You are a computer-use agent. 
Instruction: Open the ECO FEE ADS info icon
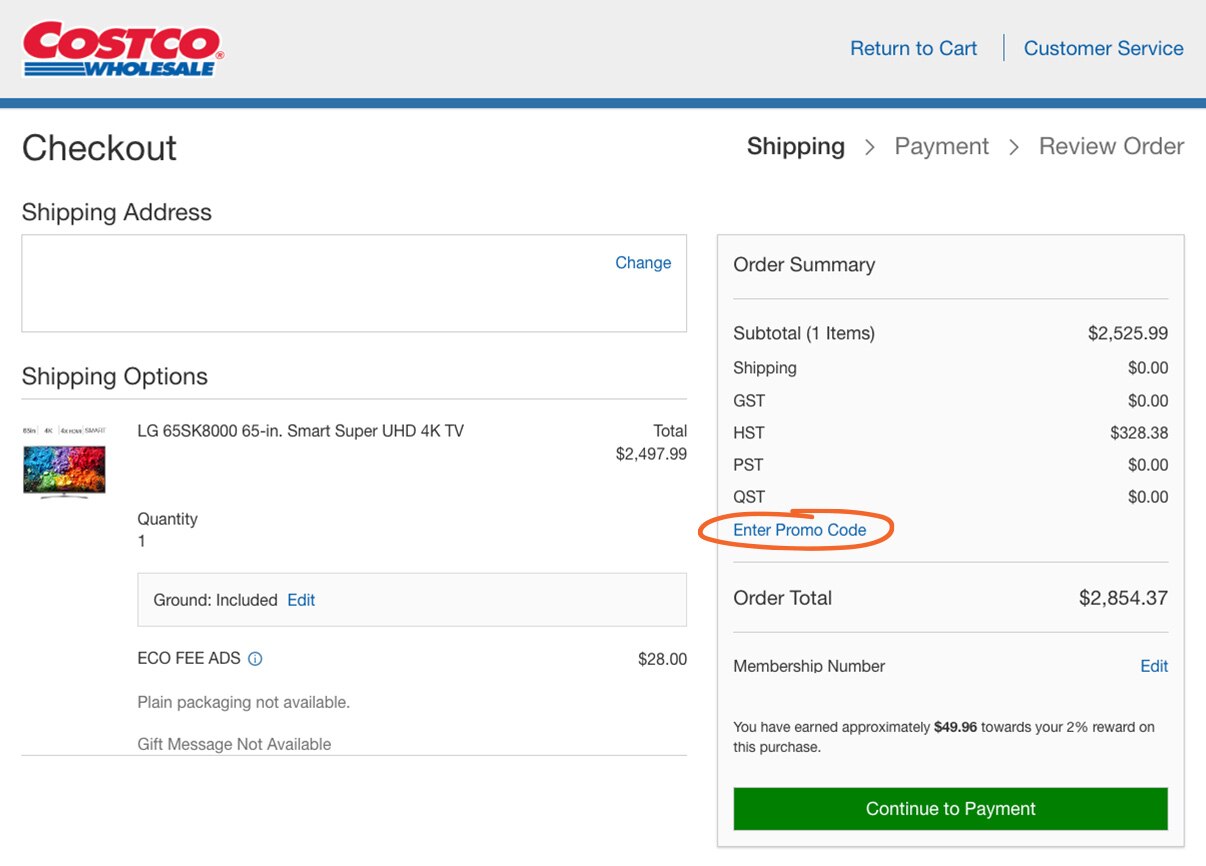pos(255,659)
